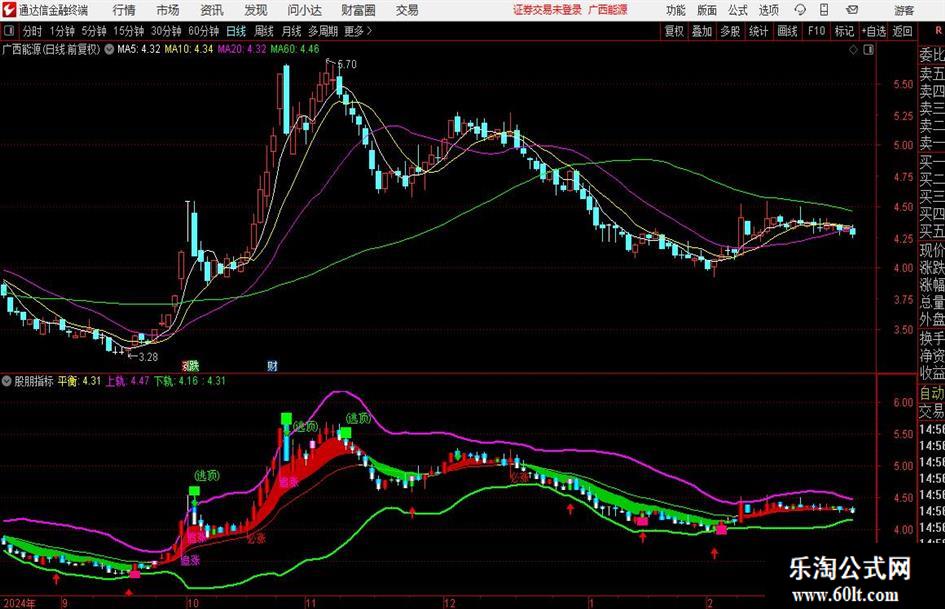
Task: Switch to the 5分钟 period
Action: 94,31
